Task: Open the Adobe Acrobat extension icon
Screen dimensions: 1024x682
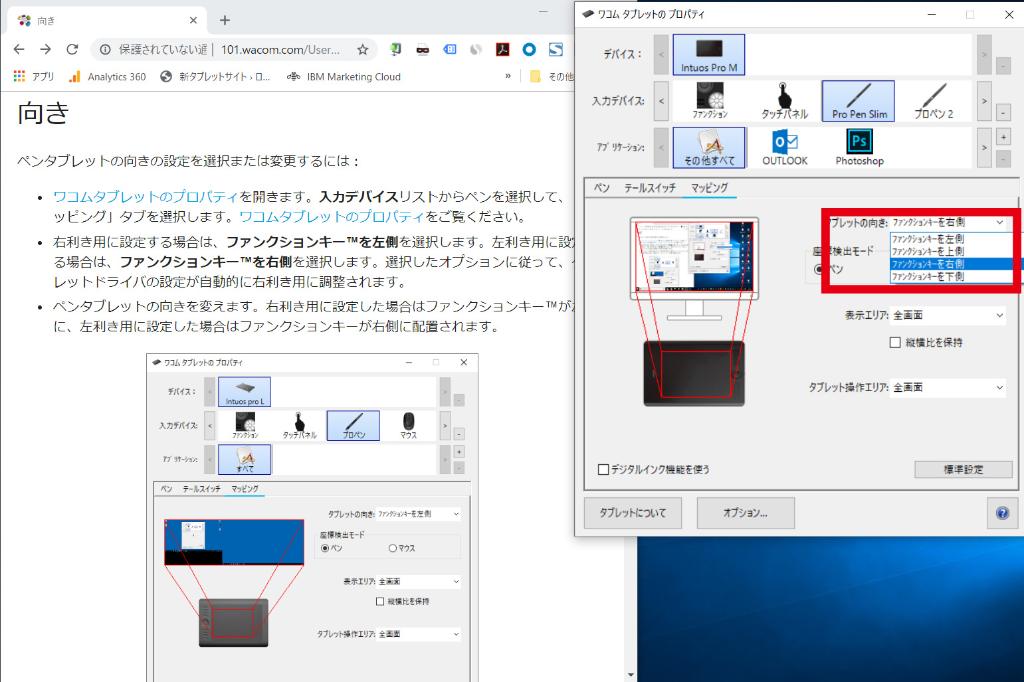Action: pos(502,49)
